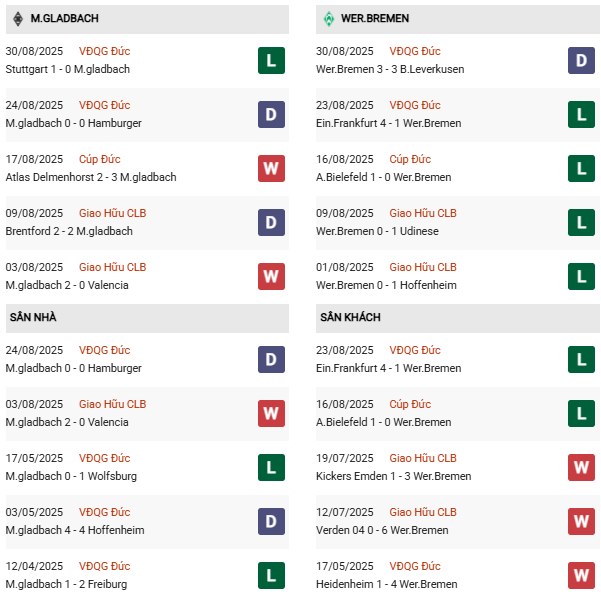Viewport: 601px width, 602px height.
Task: Click the L badge for Wer.Bremen 0-1 Udinese
Action: coord(581,222)
